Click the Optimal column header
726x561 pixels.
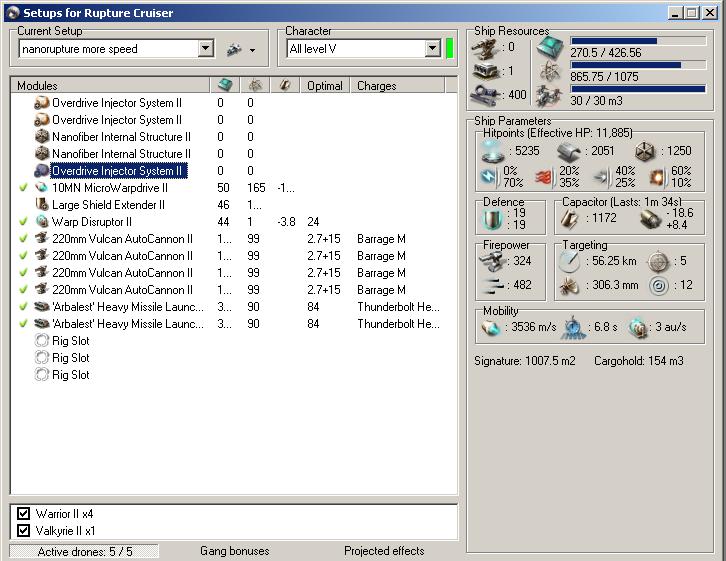point(325,86)
